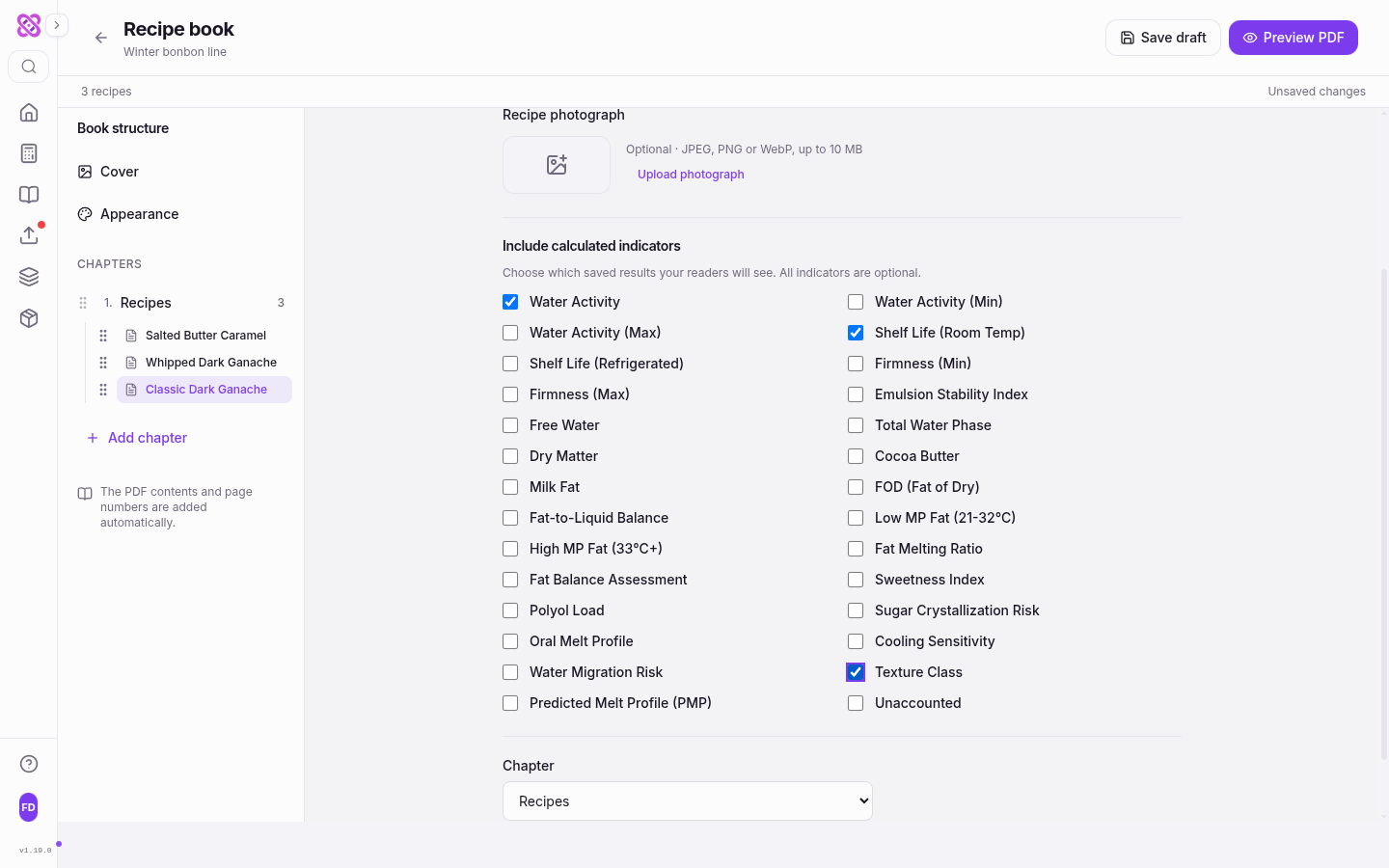Click the recipe photograph placeholder image icon
The width and height of the screenshot is (1389, 868).
(x=557, y=165)
